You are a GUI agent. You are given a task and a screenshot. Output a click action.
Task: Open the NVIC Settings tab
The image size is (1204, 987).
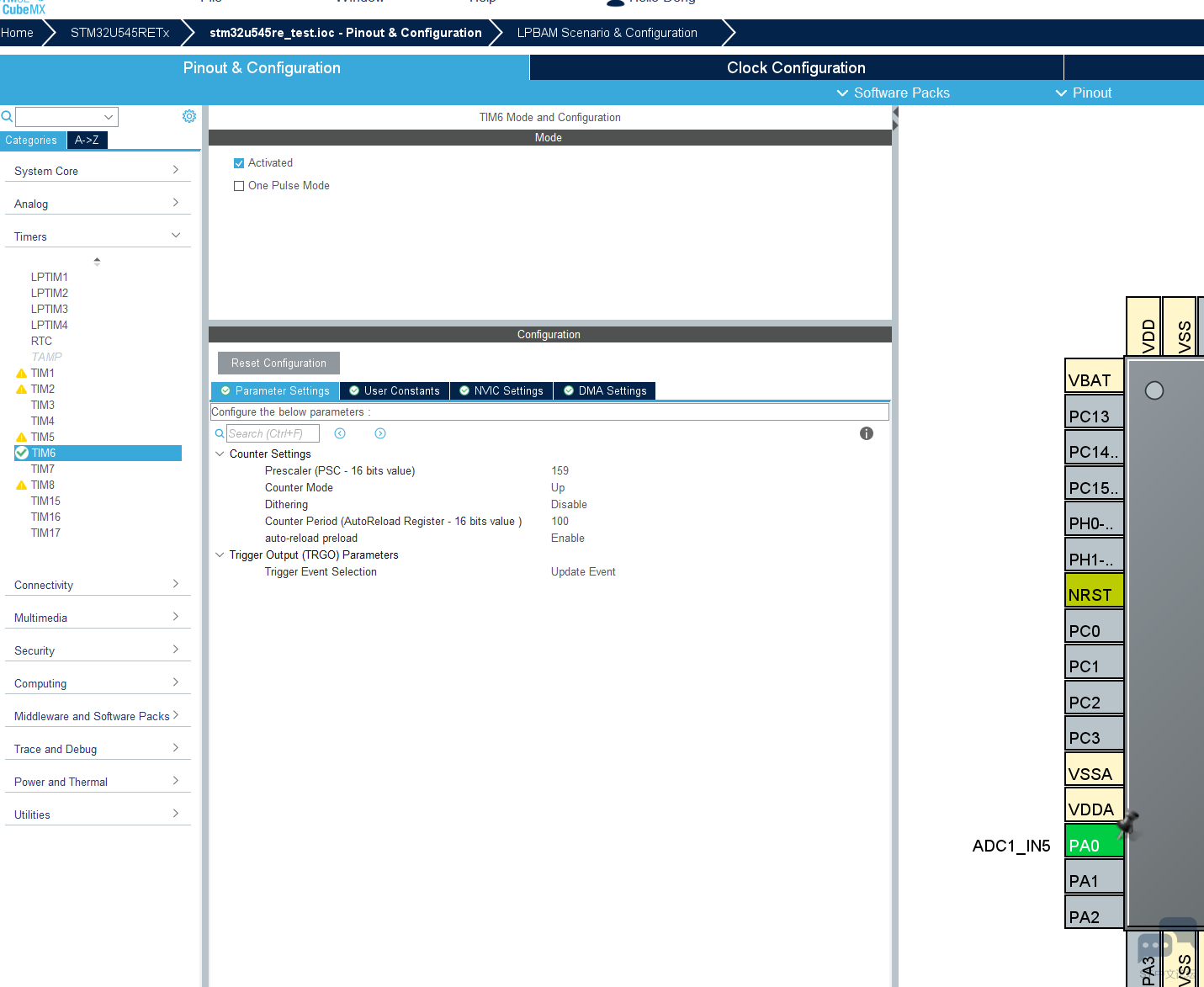(501, 390)
